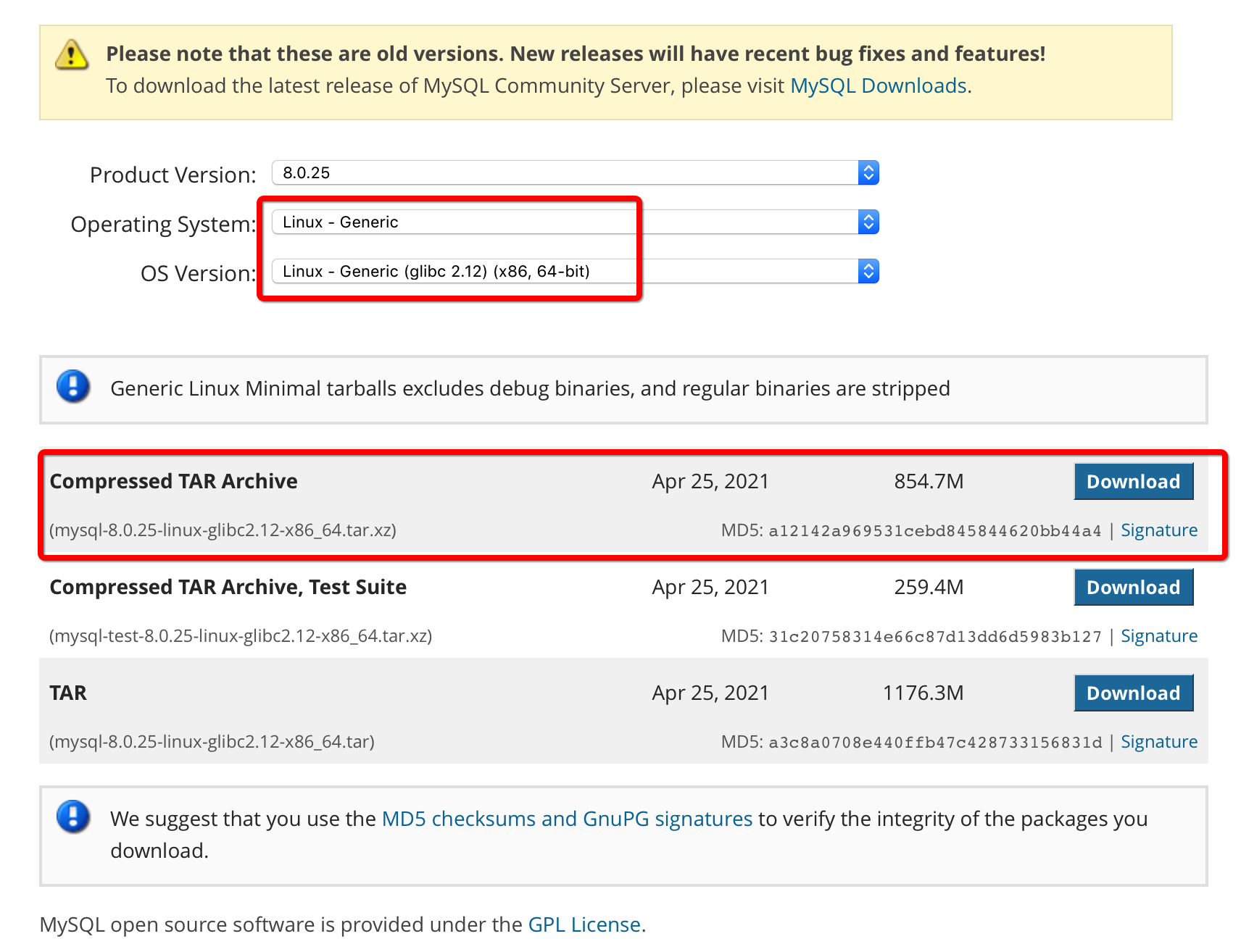Open the GPL License link
1241x952 pixels.
[x=584, y=924]
